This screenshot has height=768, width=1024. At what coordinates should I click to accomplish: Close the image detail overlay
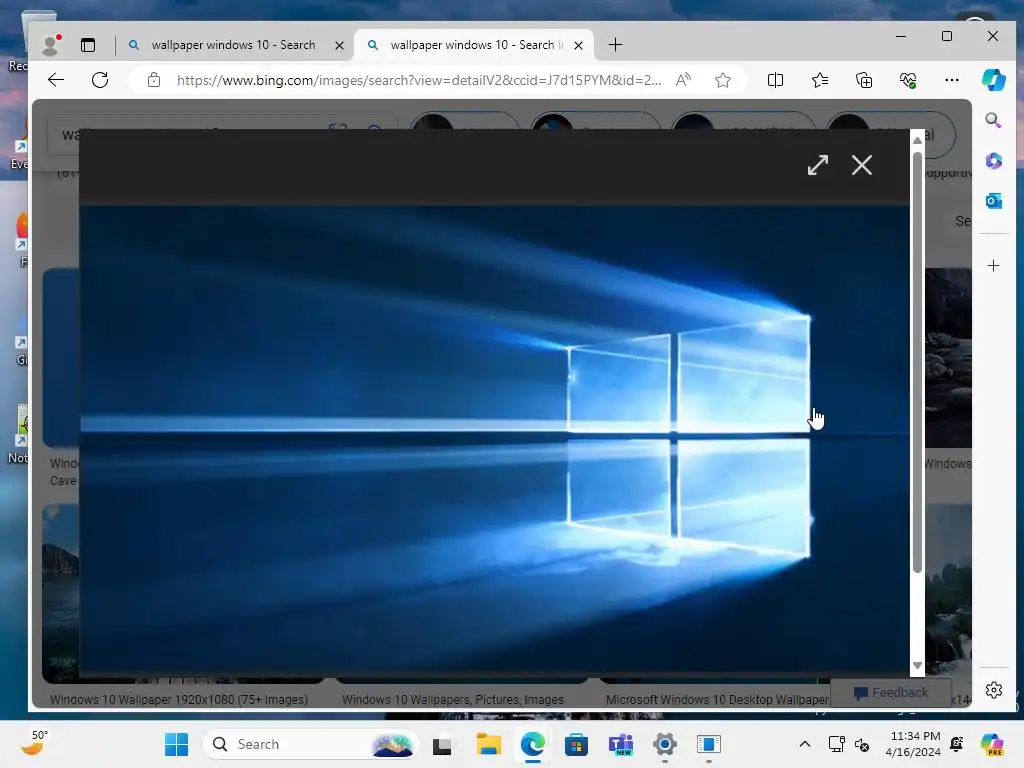click(x=861, y=165)
